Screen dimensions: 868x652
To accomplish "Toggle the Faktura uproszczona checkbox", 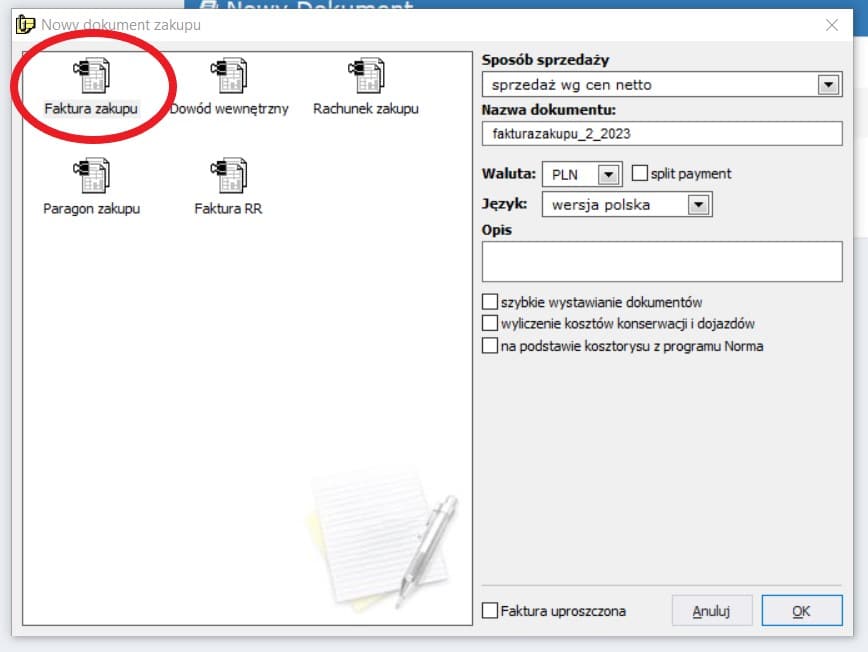I will pyautogui.click(x=490, y=610).
